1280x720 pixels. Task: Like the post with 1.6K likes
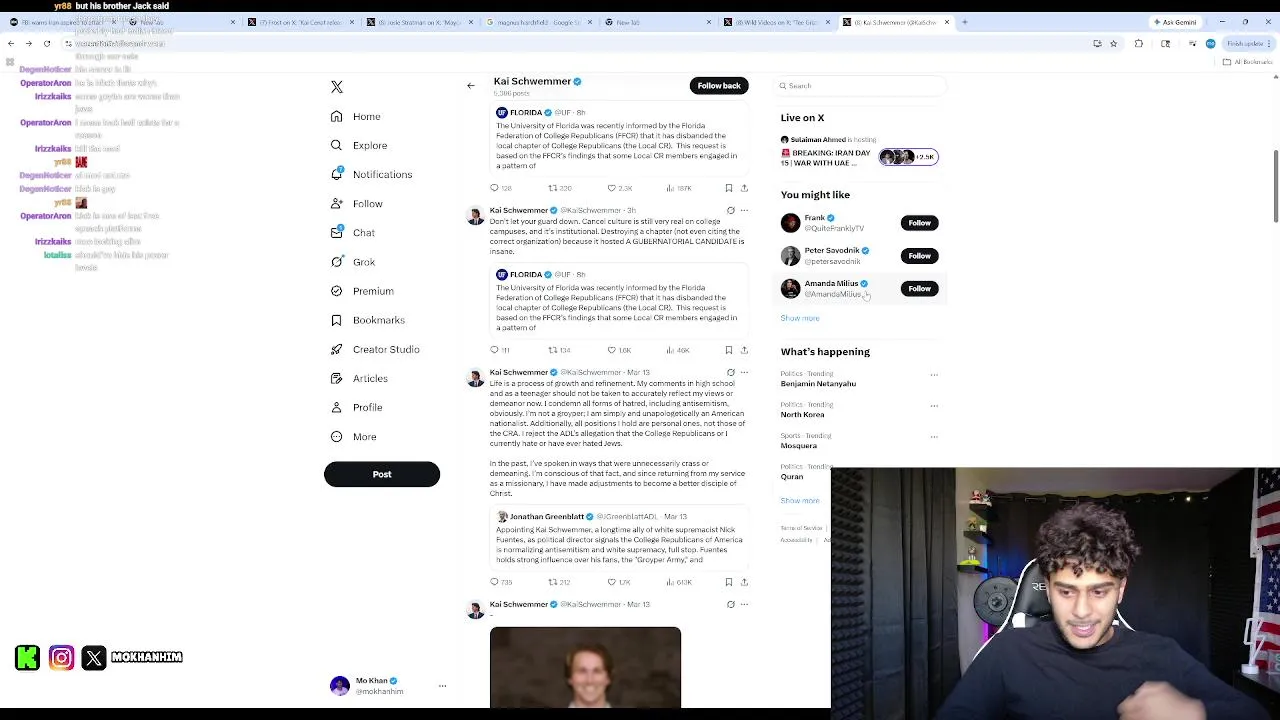click(620, 350)
